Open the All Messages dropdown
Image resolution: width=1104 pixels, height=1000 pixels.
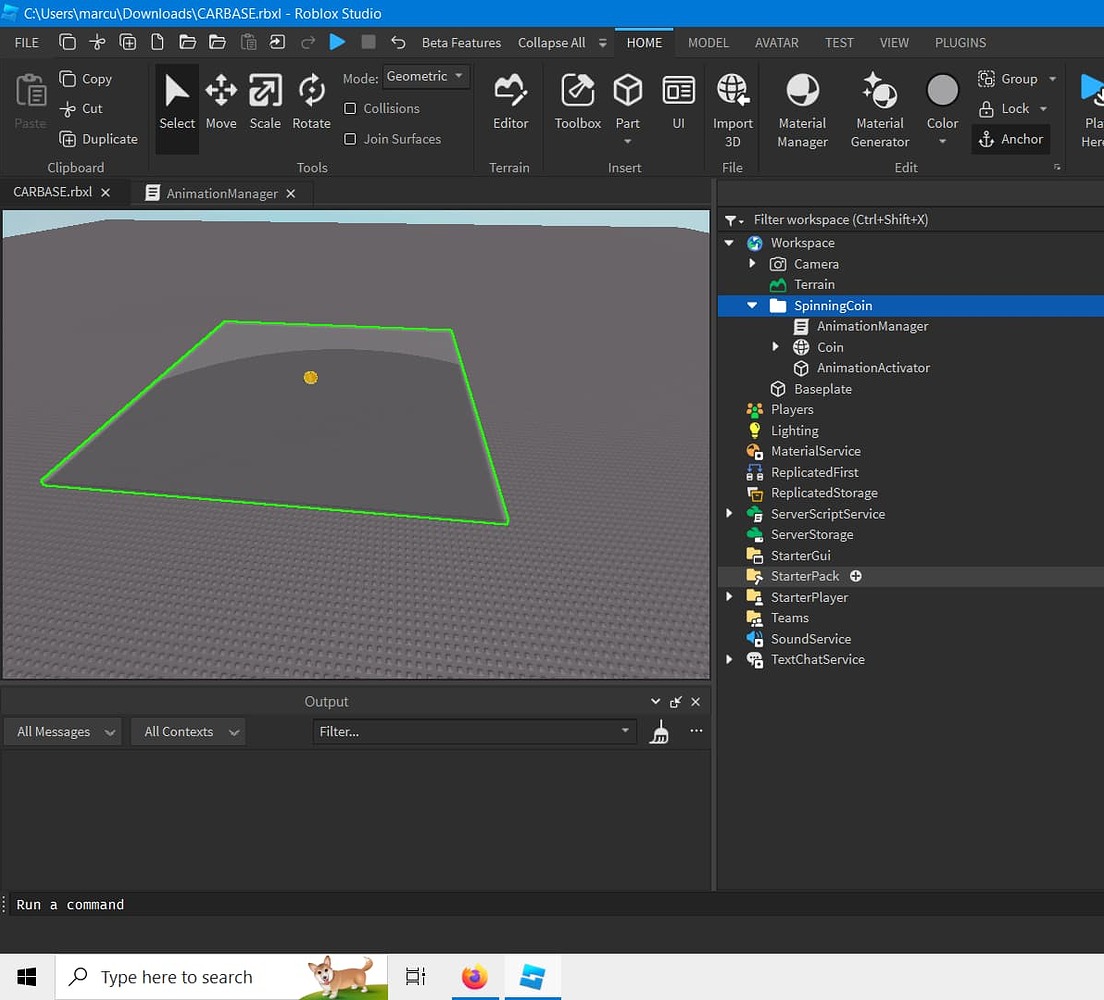click(x=62, y=731)
